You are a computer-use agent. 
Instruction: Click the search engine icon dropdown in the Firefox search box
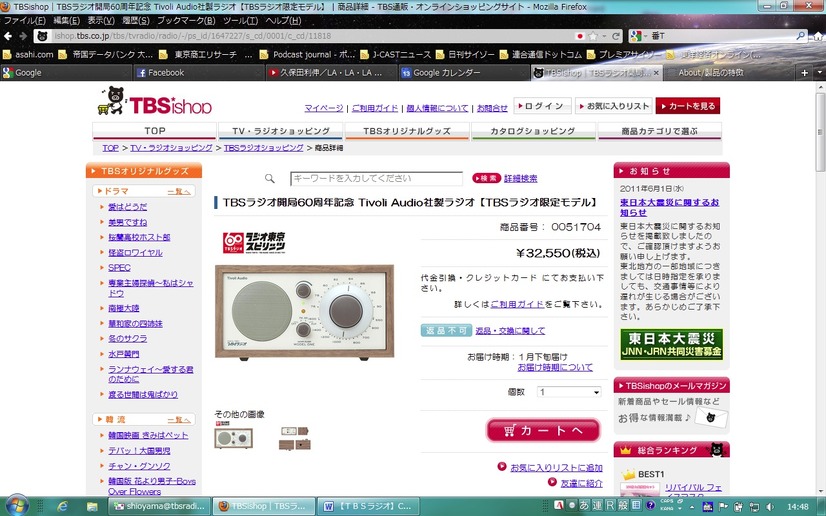[638, 36]
